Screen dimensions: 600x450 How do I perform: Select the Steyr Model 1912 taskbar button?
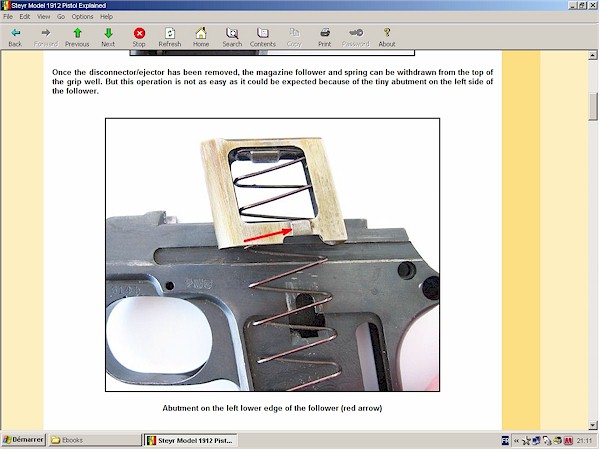(191, 440)
